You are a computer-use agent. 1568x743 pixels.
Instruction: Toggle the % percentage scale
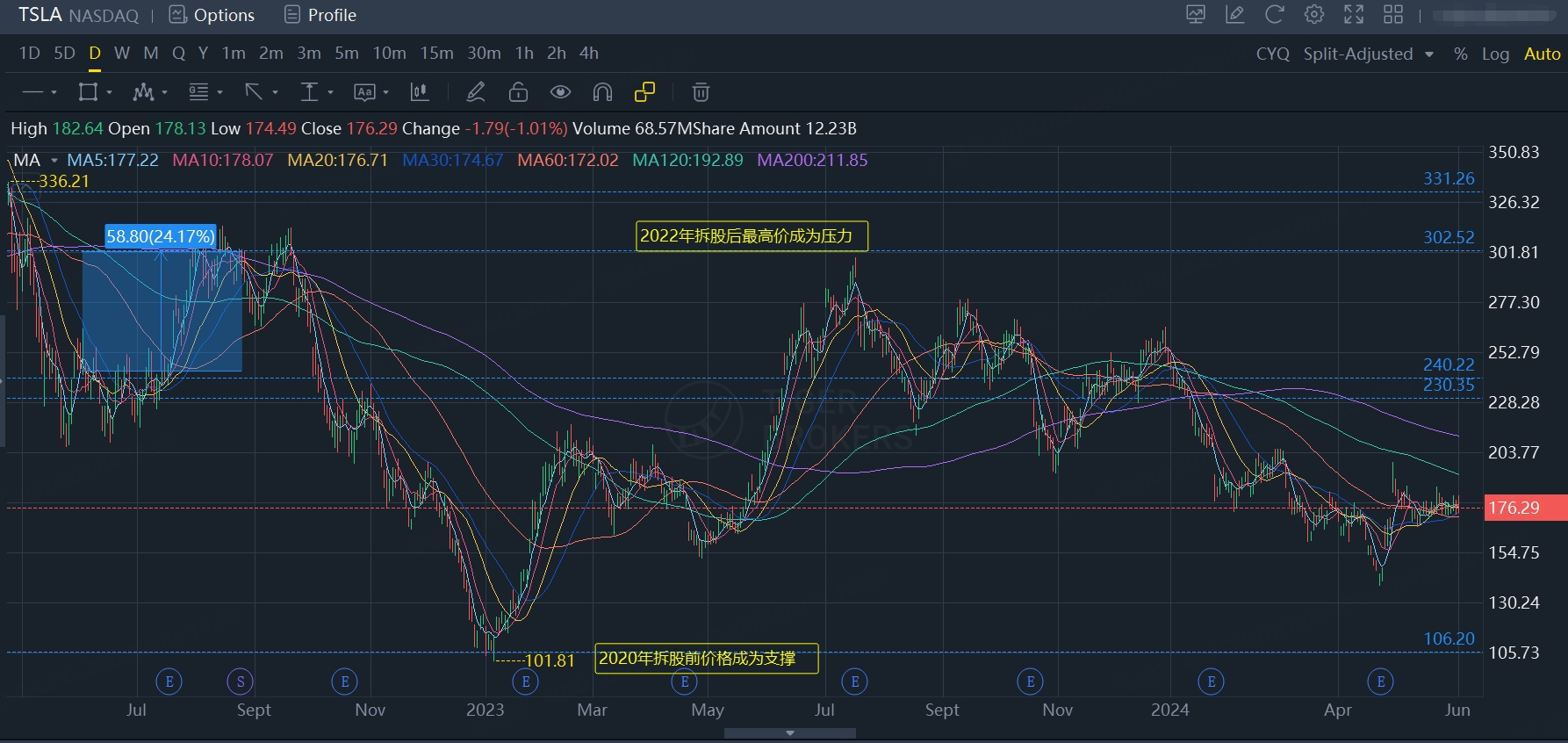point(1460,54)
